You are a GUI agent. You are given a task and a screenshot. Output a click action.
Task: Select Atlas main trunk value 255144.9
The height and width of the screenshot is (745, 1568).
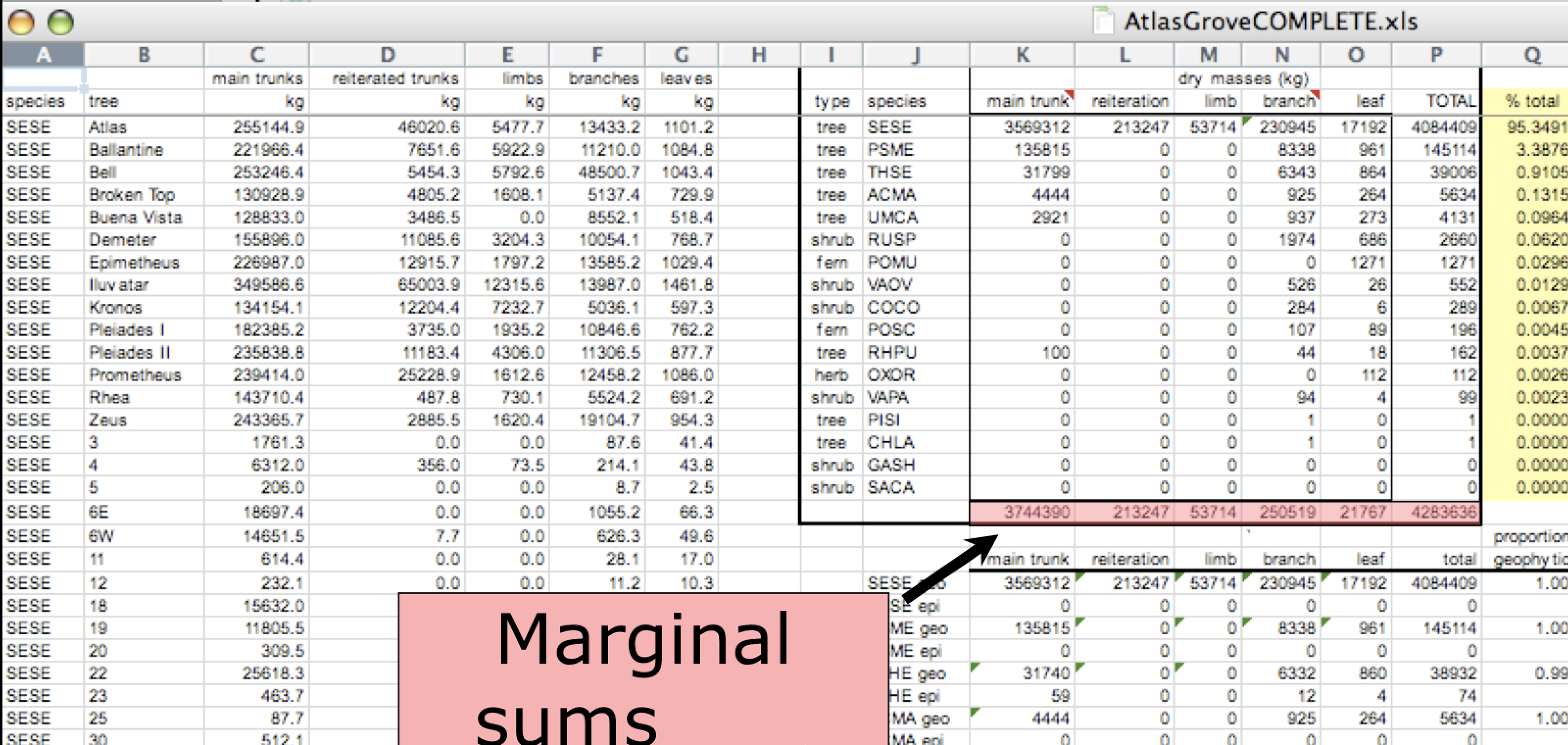click(268, 127)
